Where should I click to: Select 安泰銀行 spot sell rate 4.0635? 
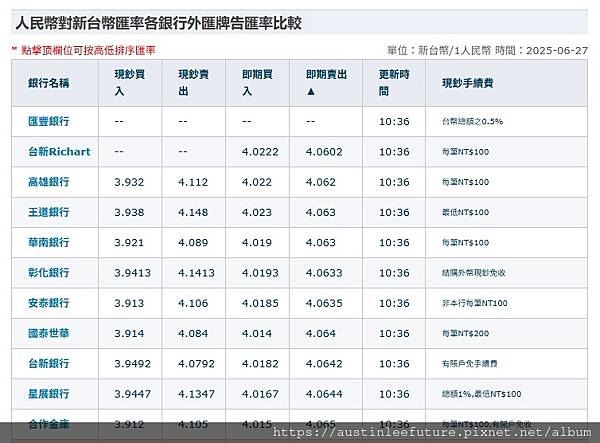pos(324,303)
